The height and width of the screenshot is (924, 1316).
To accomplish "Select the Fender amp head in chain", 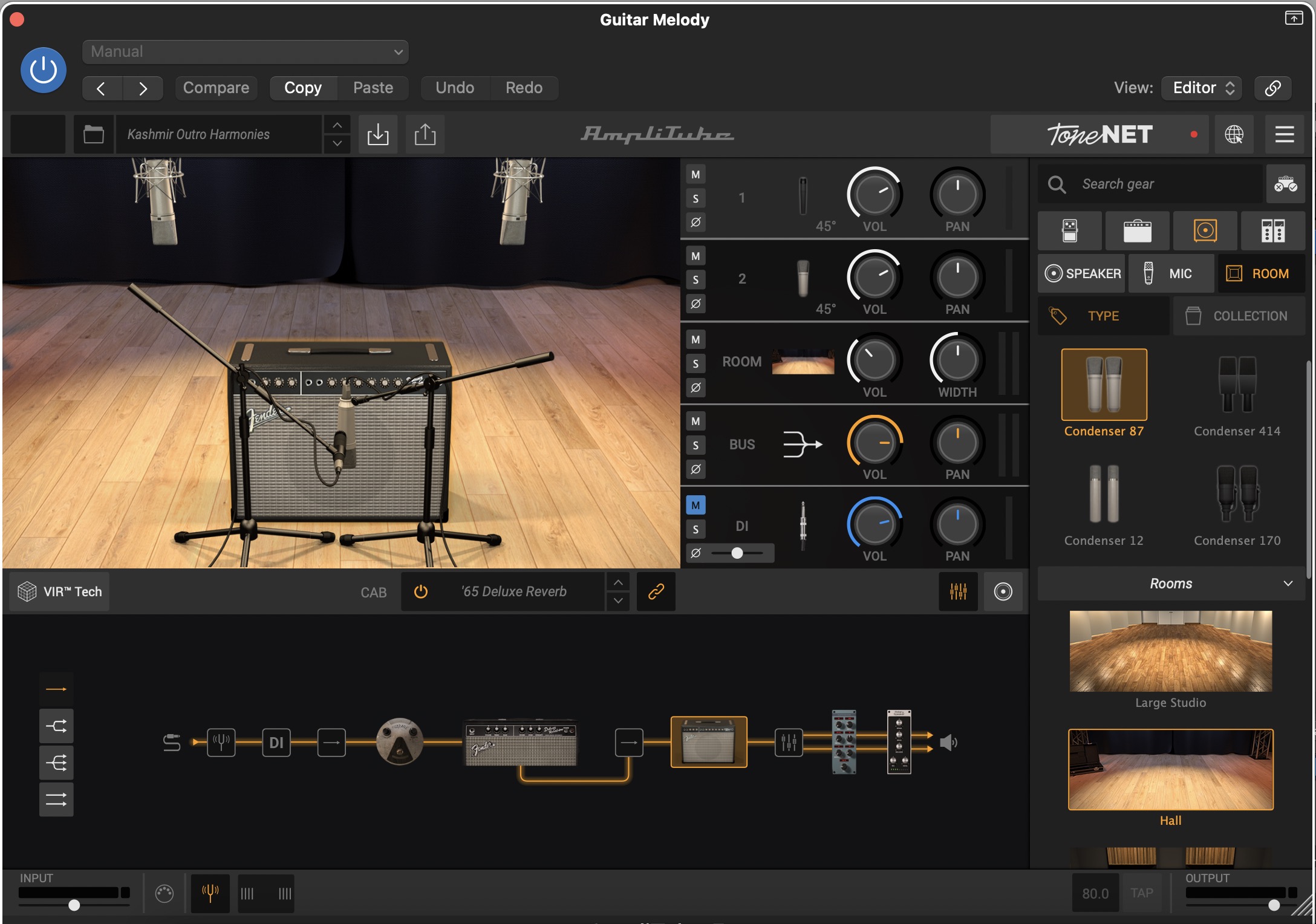I will pos(520,743).
